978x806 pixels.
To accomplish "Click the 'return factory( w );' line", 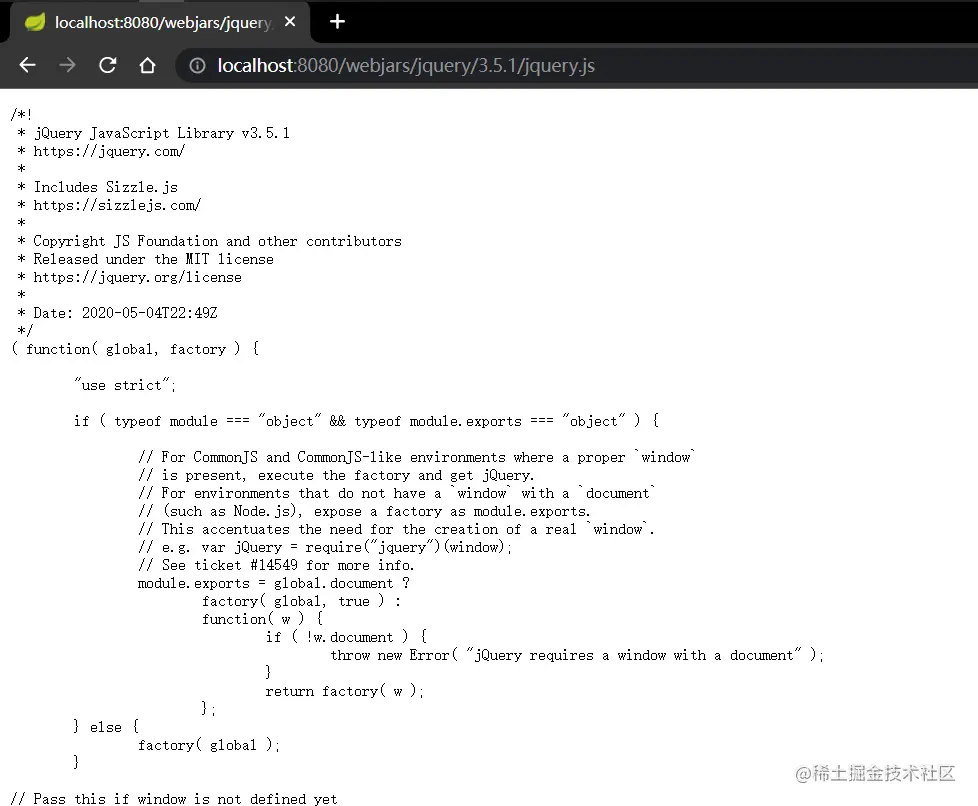I will (x=345, y=691).
